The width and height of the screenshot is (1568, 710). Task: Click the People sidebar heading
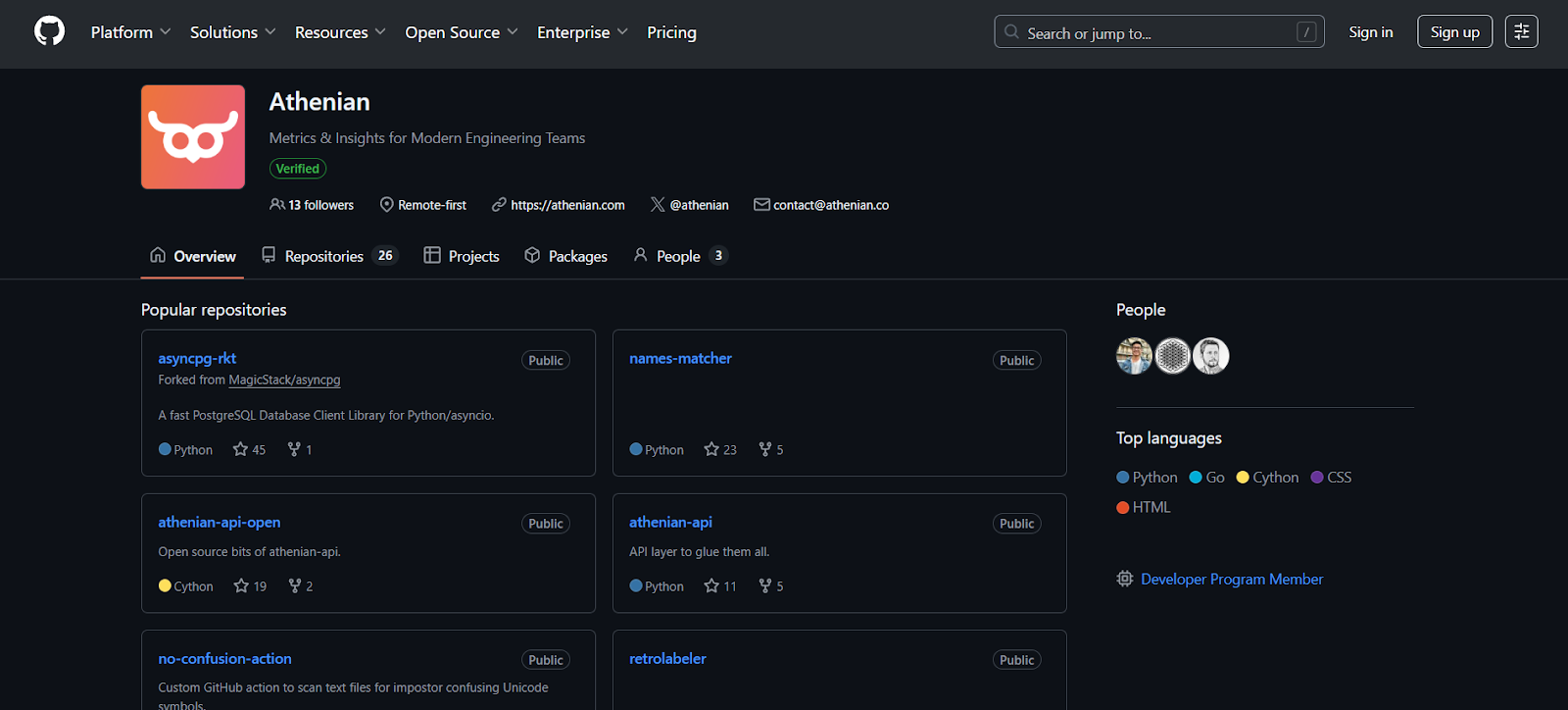click(x=1141, y=309)
